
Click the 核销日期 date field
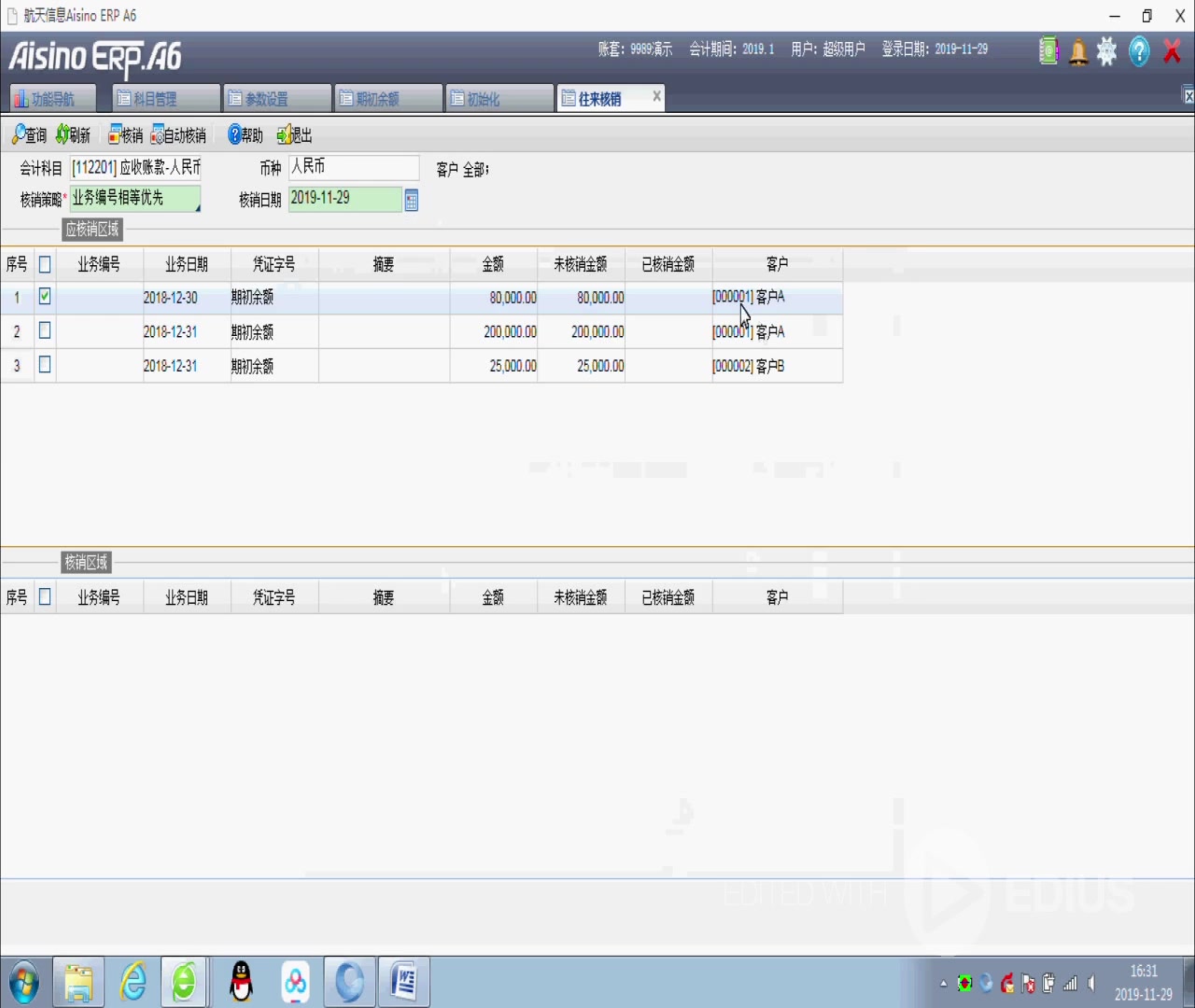[x=345, y=199]
